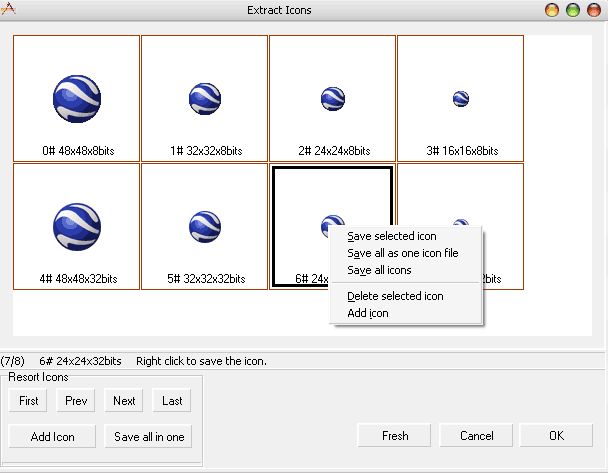Click the Last resort button

[172, 400]
